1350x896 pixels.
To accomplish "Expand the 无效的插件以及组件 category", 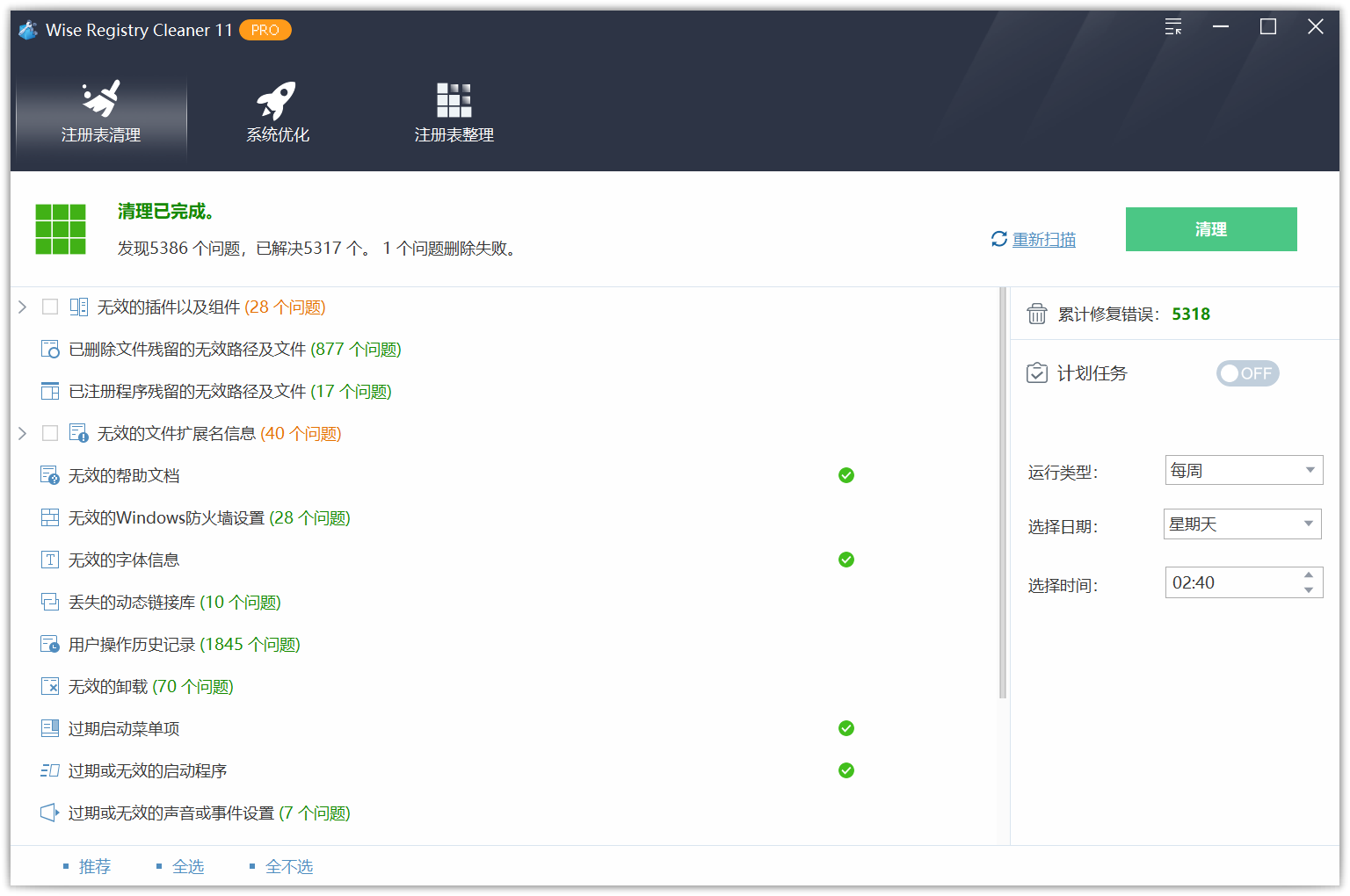I will (23, 307).
